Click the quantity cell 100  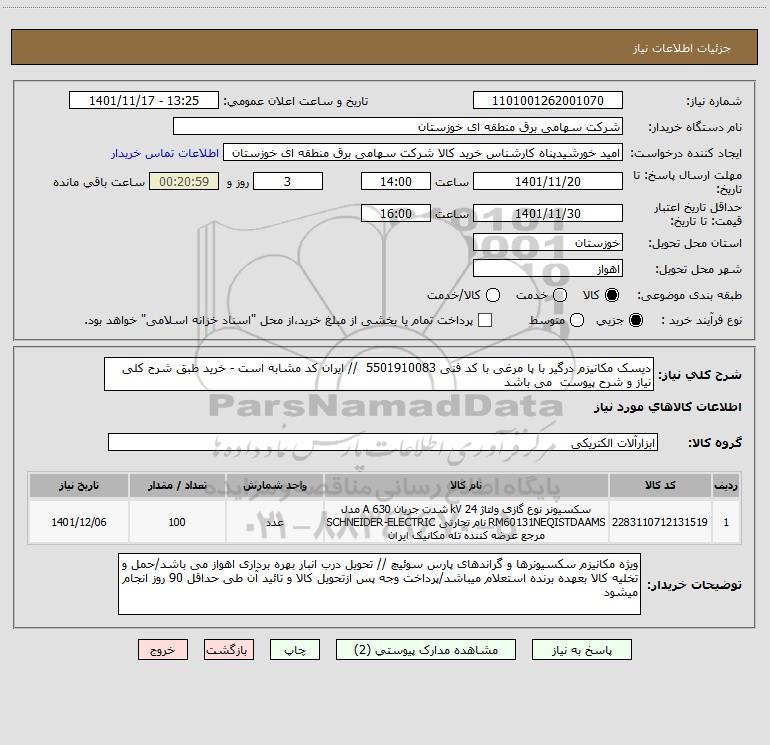tap(177, 522)
